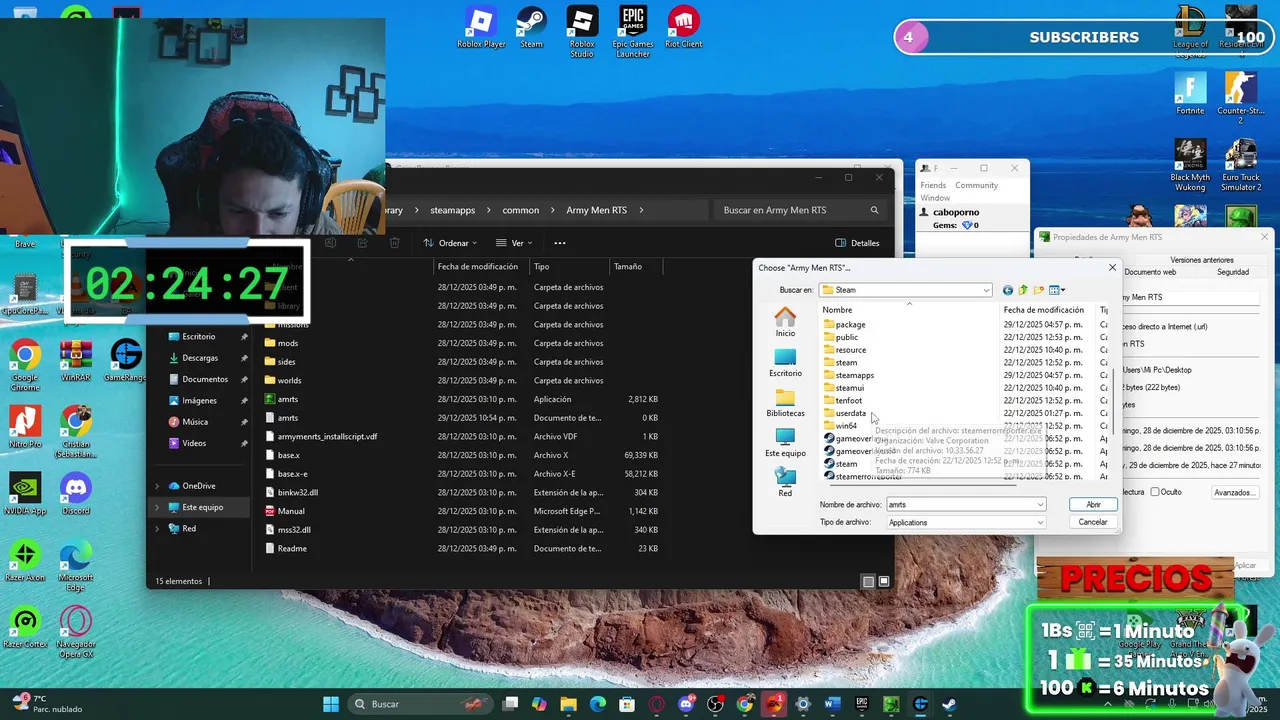Open Avanzados in the Propiedades window
Screen dimensions: 1280x720
click(1234, 493)
